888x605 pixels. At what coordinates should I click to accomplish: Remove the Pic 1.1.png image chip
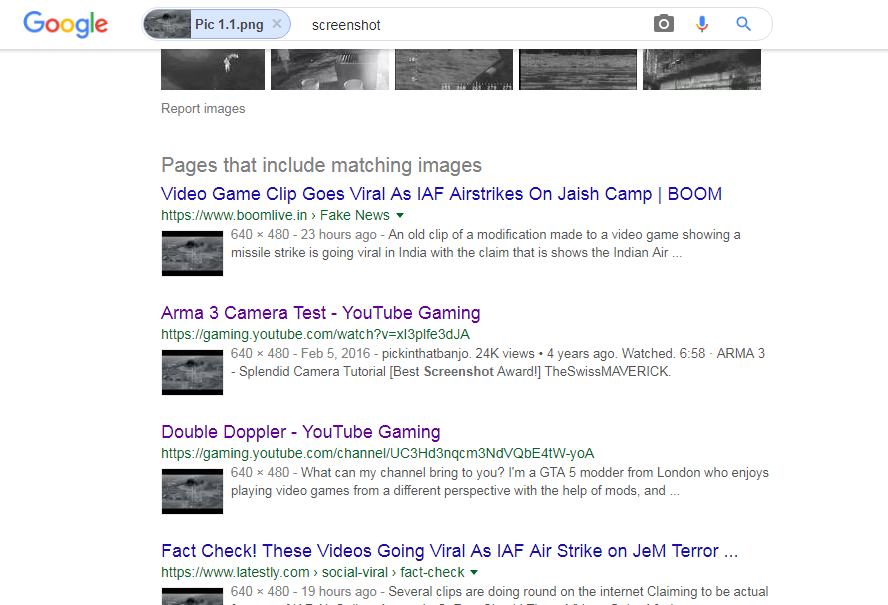(277, 24)
